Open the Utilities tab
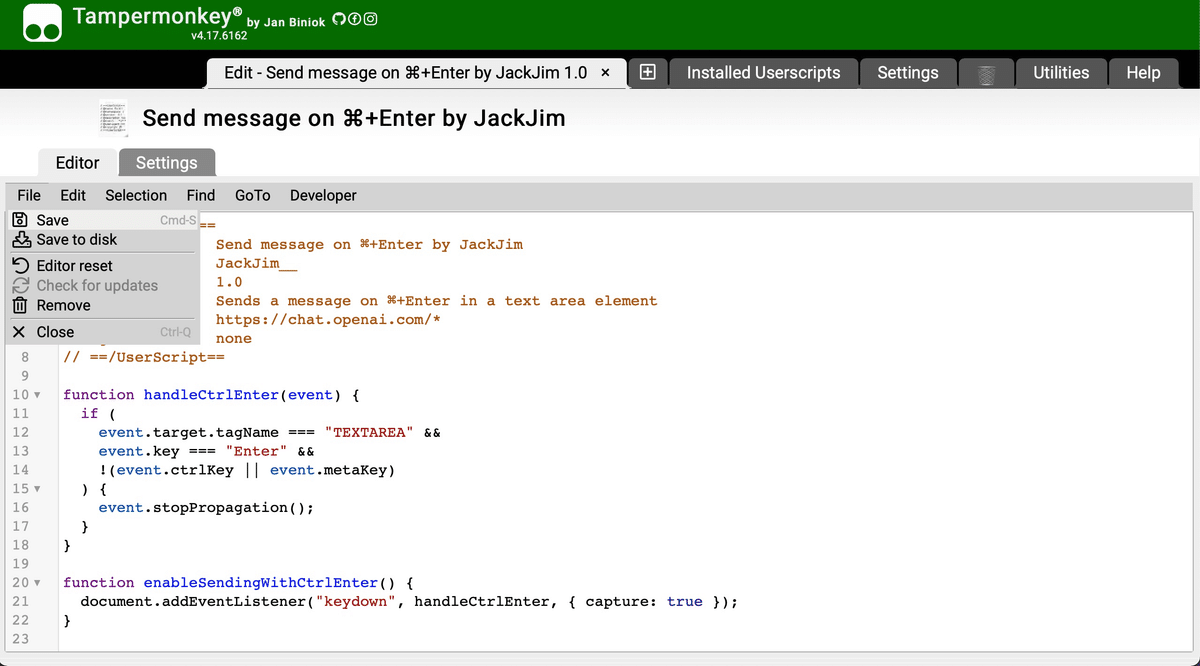 [1061, 73]
